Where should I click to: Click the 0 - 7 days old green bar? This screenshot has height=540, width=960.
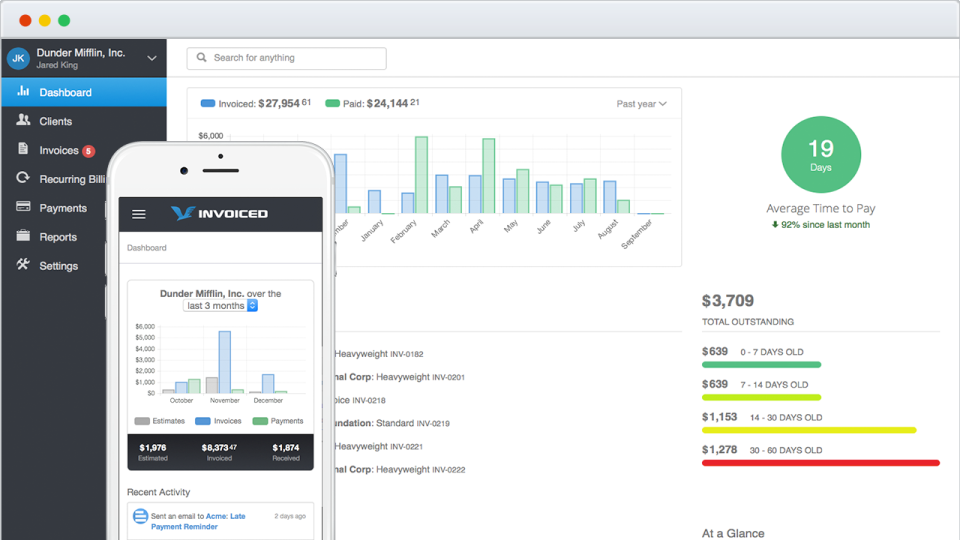[761, 365]
